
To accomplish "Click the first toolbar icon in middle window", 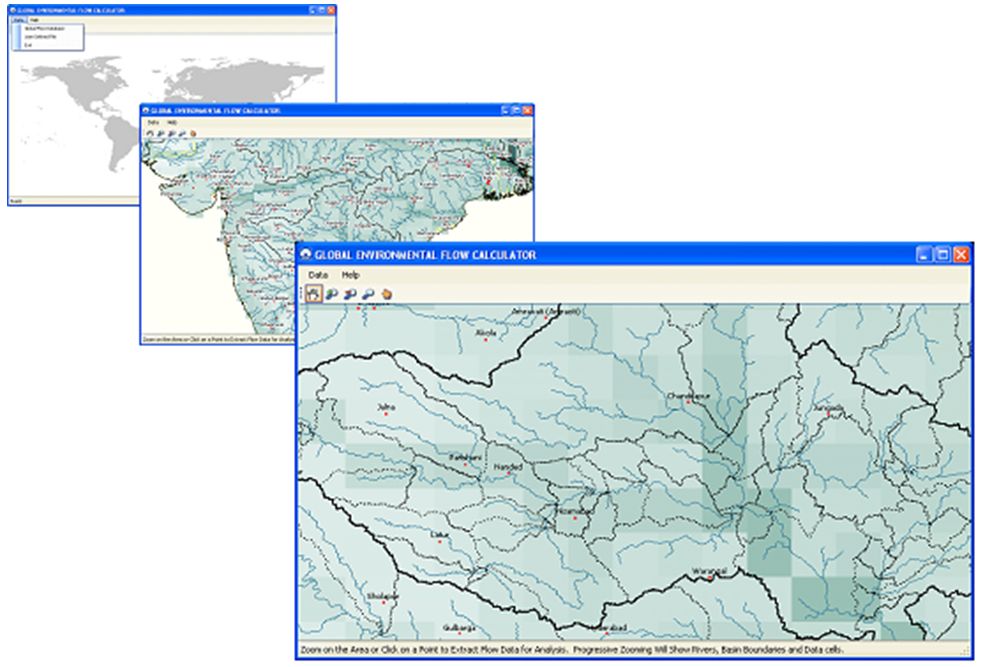I will tap(150, 133).
